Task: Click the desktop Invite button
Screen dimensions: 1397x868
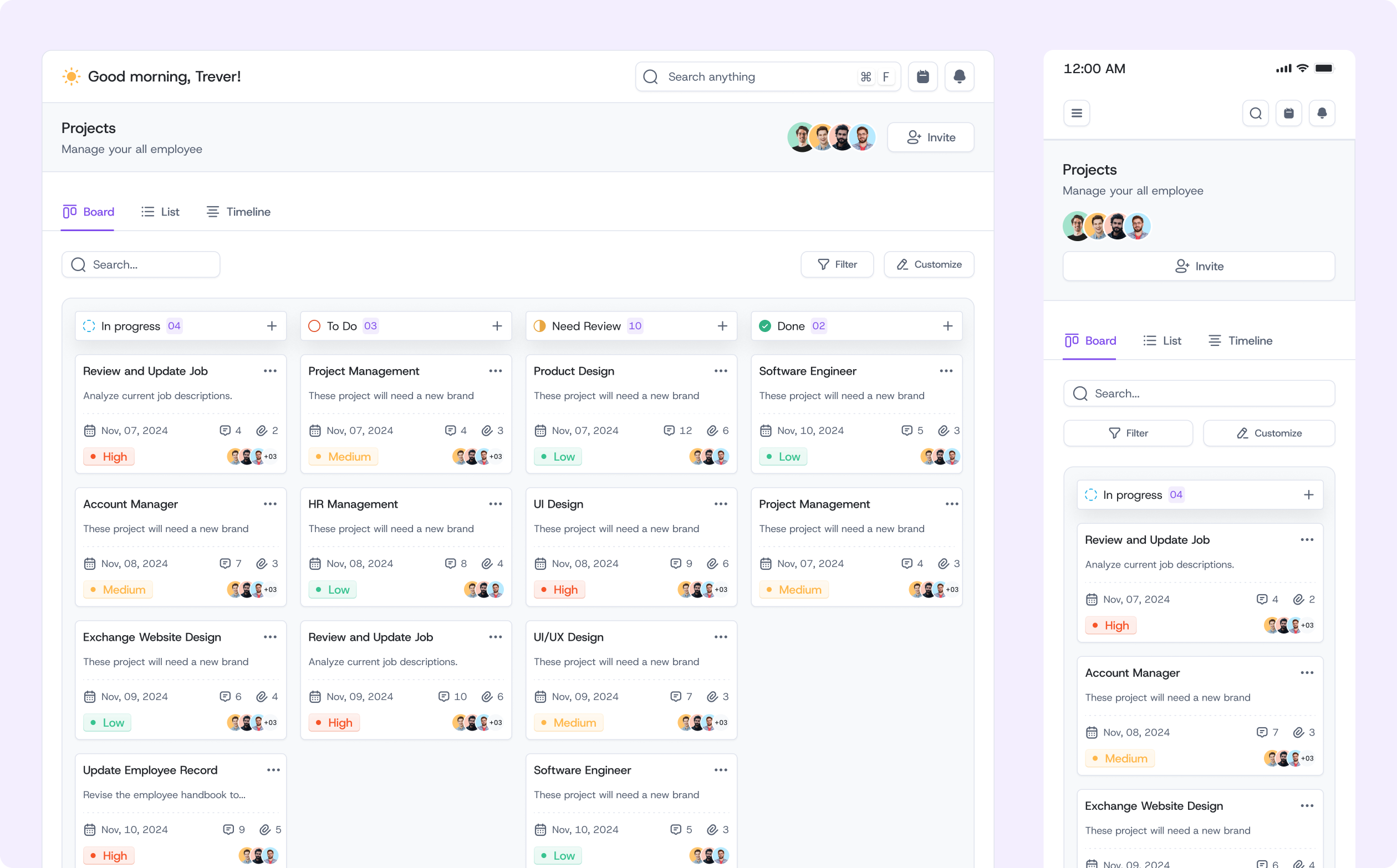Action: (930, 137)
